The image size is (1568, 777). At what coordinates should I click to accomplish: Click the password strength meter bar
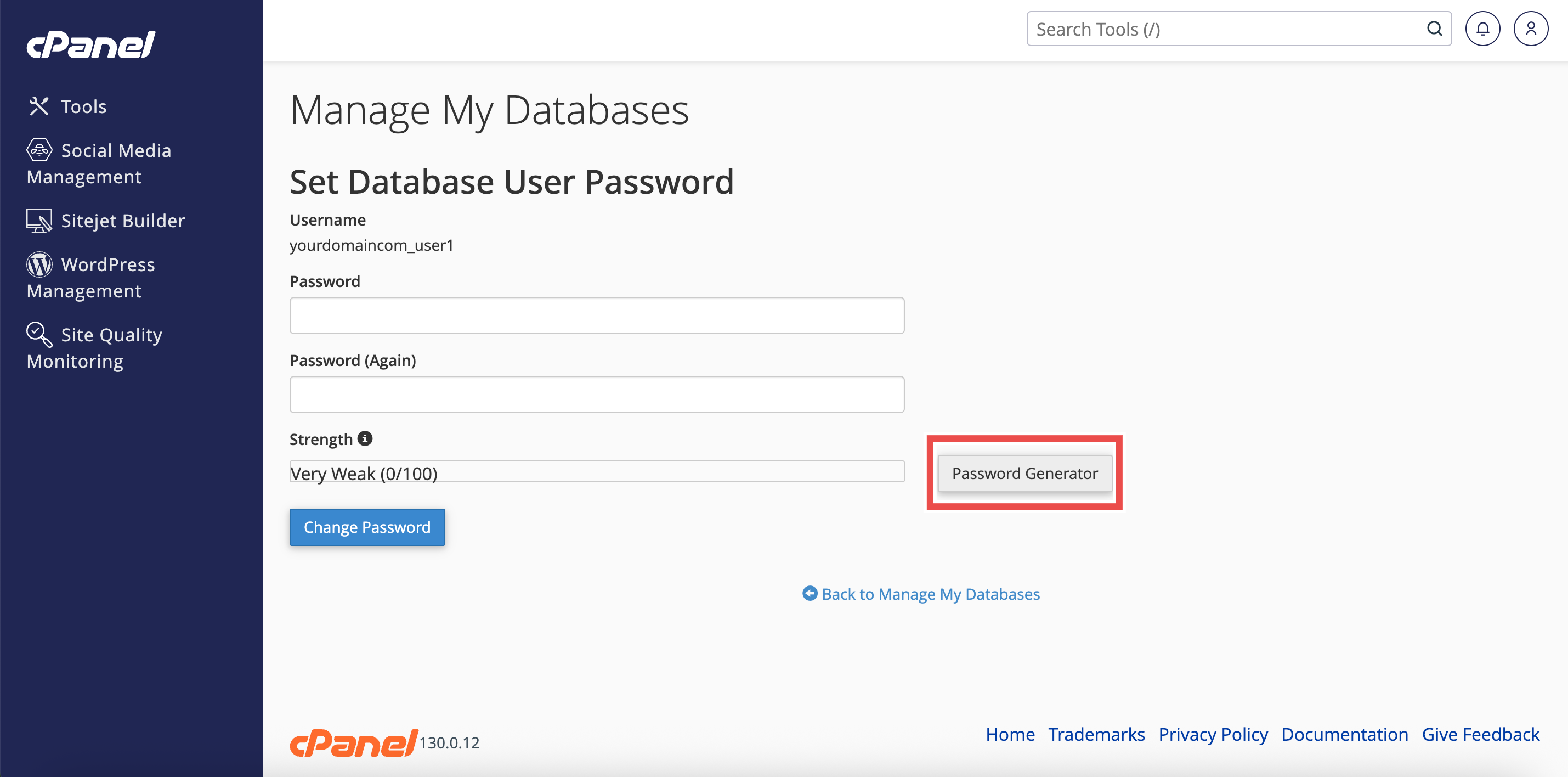click(x=597, y=472)
